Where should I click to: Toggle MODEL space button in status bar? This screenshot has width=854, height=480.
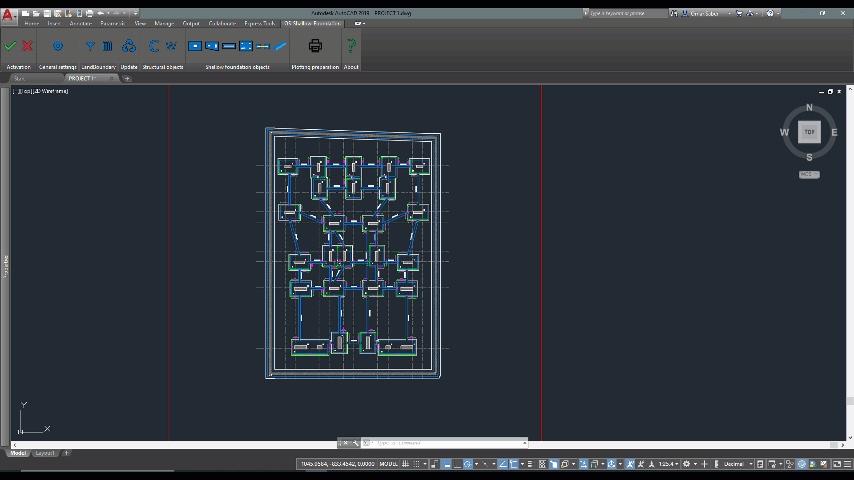tap(390, 464)
